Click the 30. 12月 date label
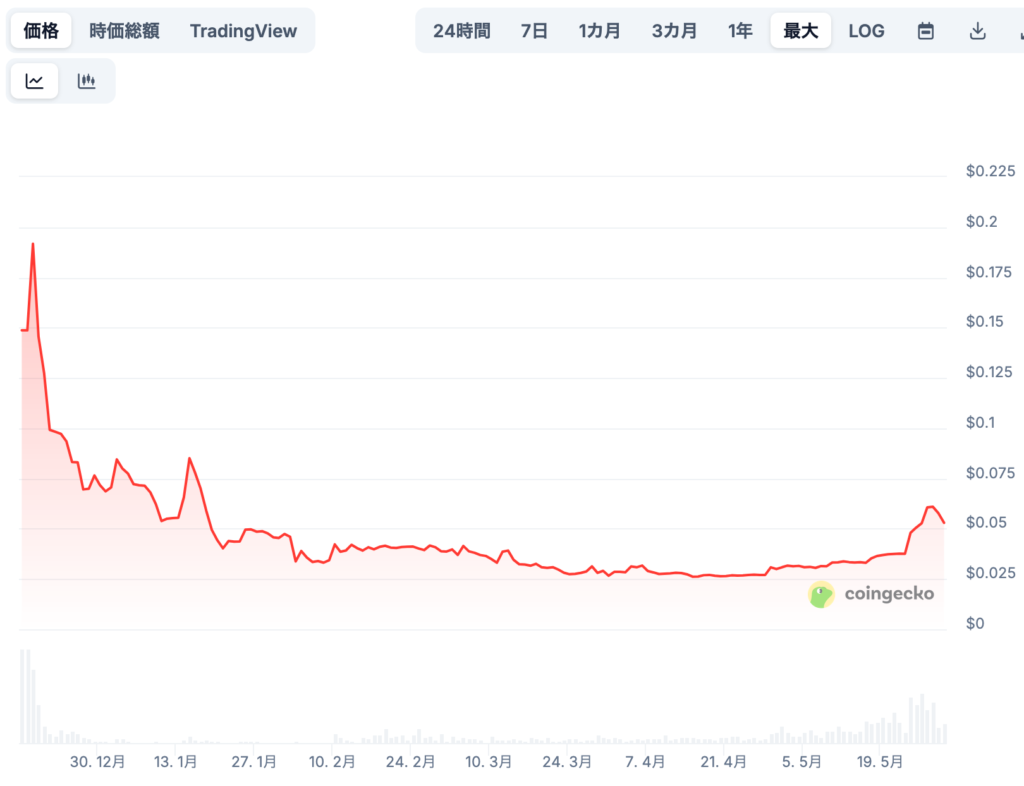Image resolution: width=1024 pixels, height=786 pixels. tap(97, 762)
